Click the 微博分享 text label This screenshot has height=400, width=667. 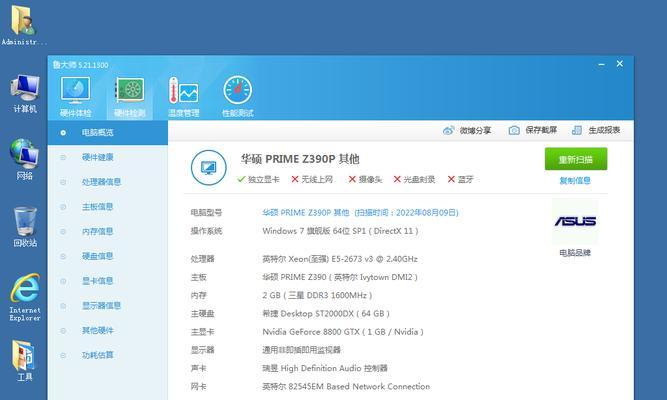(475, 130)
